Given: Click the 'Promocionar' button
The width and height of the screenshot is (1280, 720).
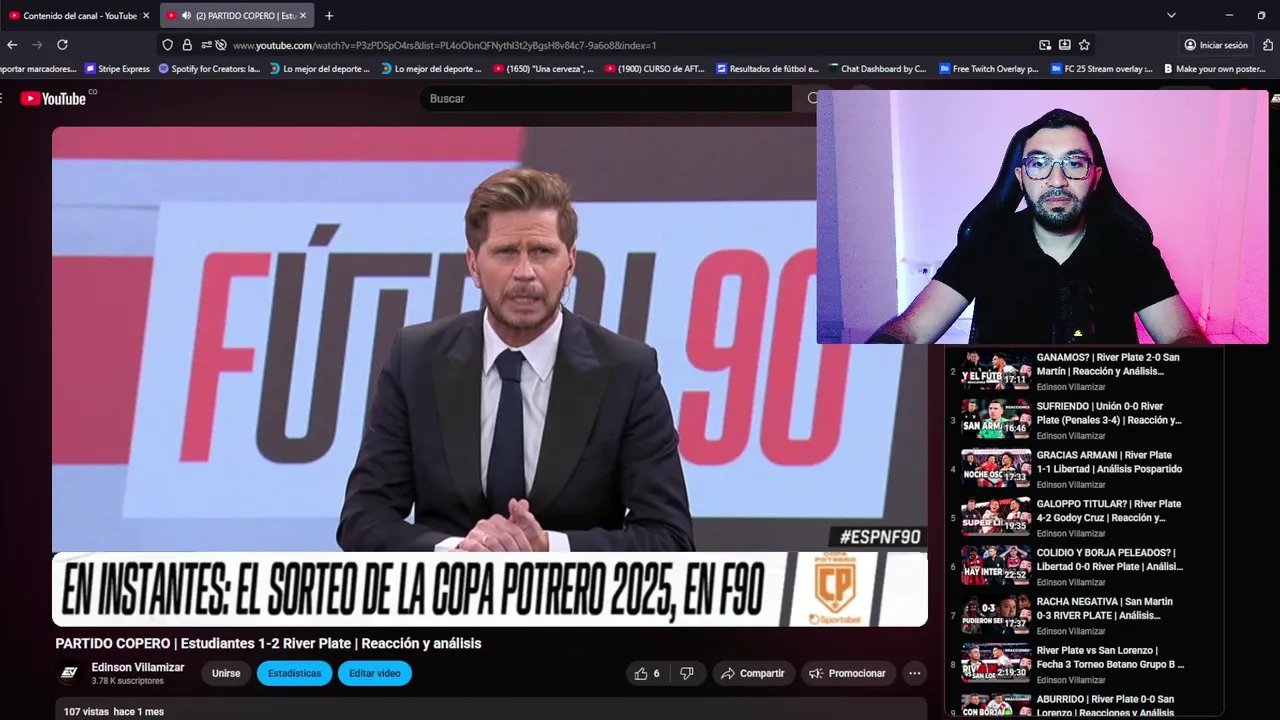Looking at the screenshot, I should 847,673.
